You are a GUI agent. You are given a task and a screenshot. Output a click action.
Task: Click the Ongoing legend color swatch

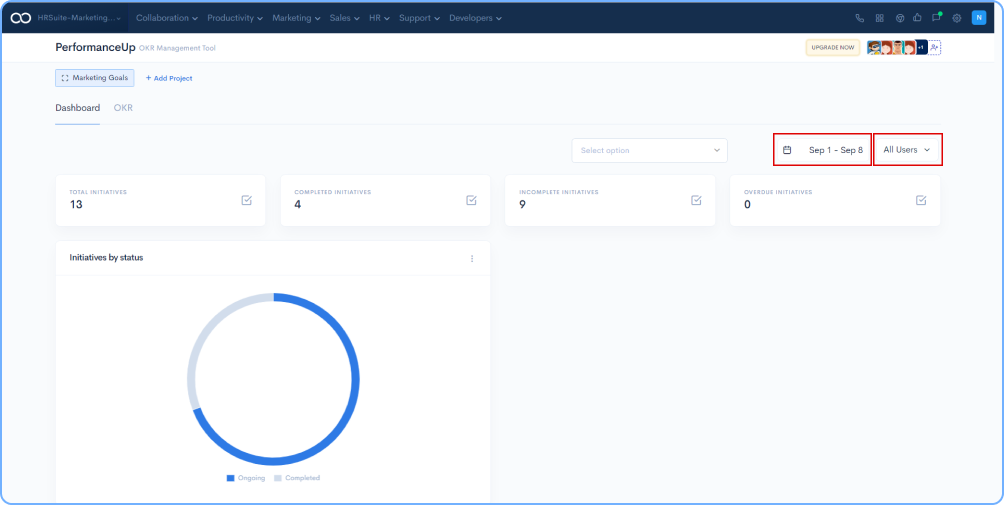pyautogui.click(x=230, y=478)
